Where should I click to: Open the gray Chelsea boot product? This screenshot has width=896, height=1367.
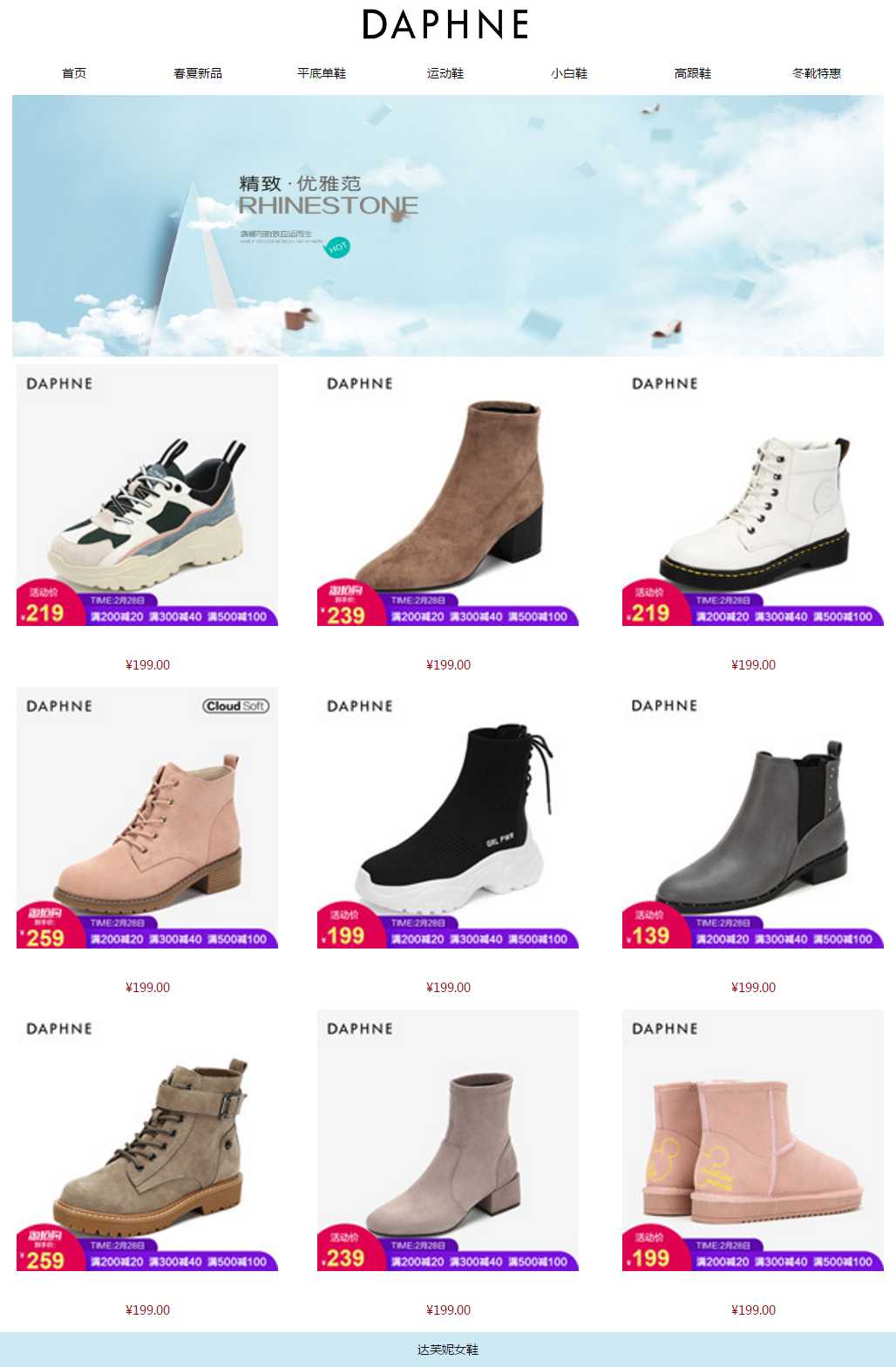pos(753,818)
